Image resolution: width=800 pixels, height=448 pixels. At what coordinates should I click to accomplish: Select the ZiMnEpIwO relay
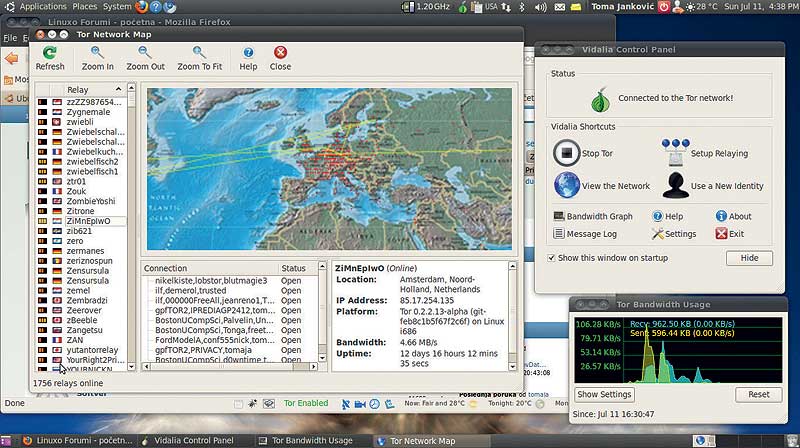coord(88,221)
